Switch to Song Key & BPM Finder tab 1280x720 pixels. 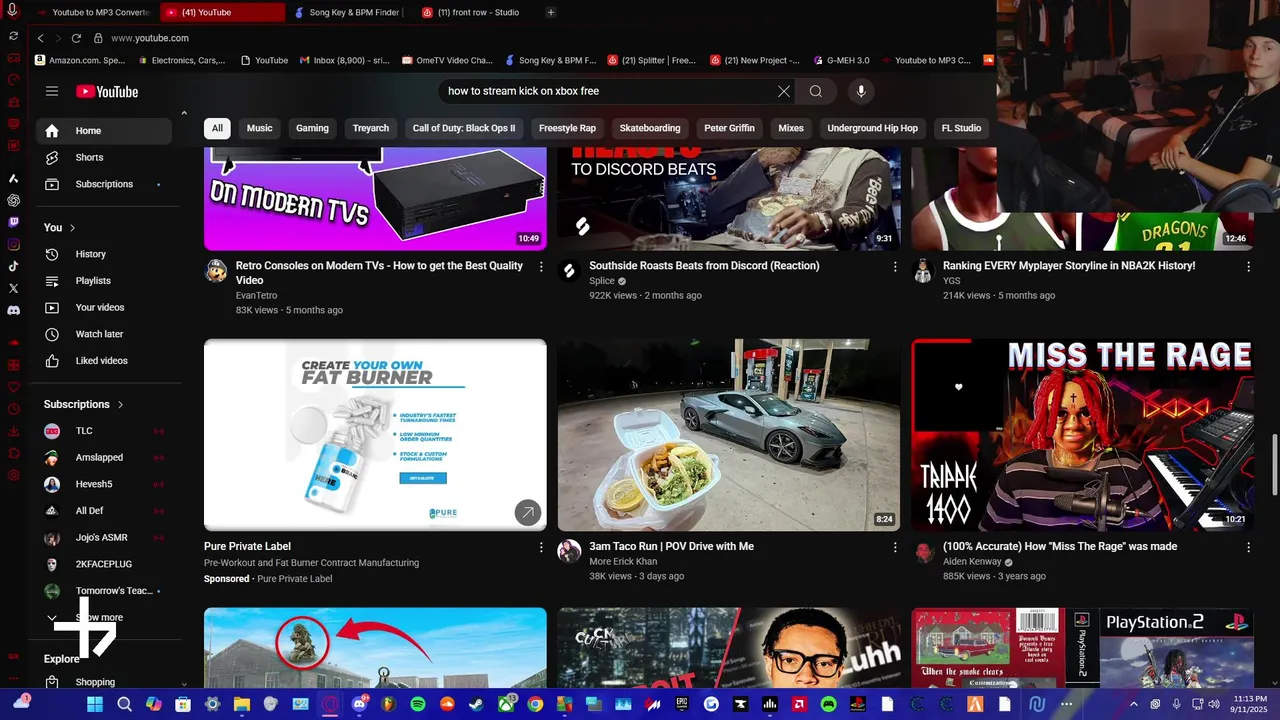point(350,12)
